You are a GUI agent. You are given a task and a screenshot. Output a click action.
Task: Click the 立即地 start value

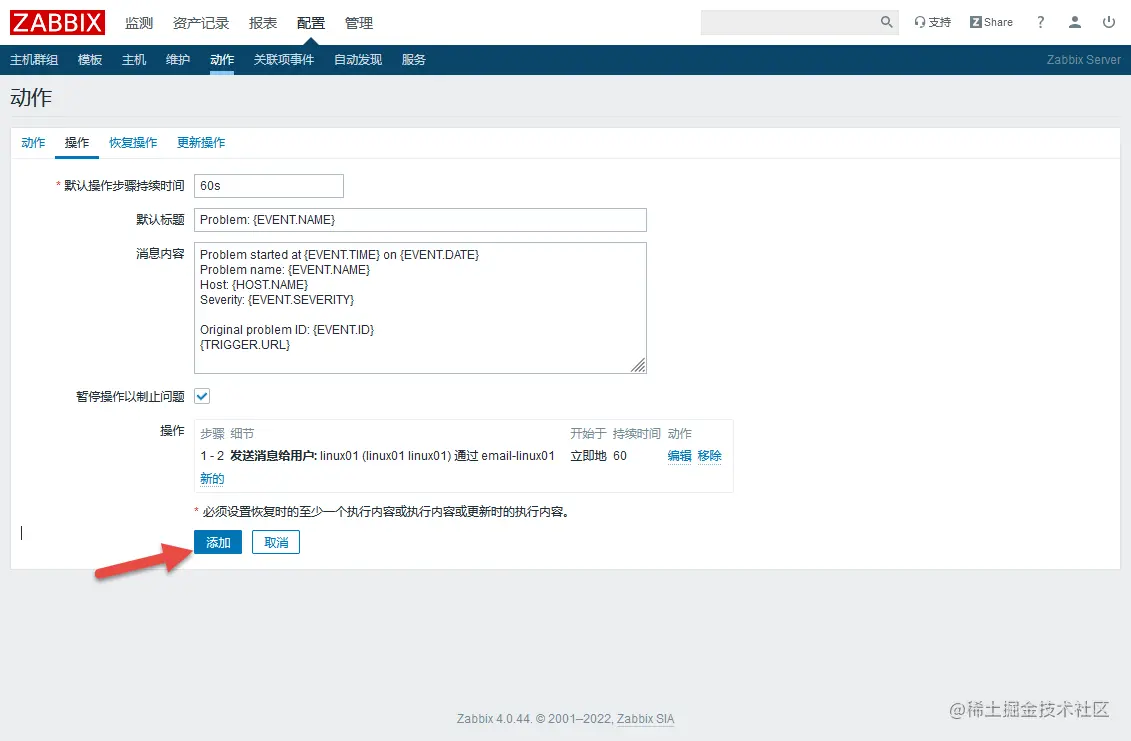588,456
